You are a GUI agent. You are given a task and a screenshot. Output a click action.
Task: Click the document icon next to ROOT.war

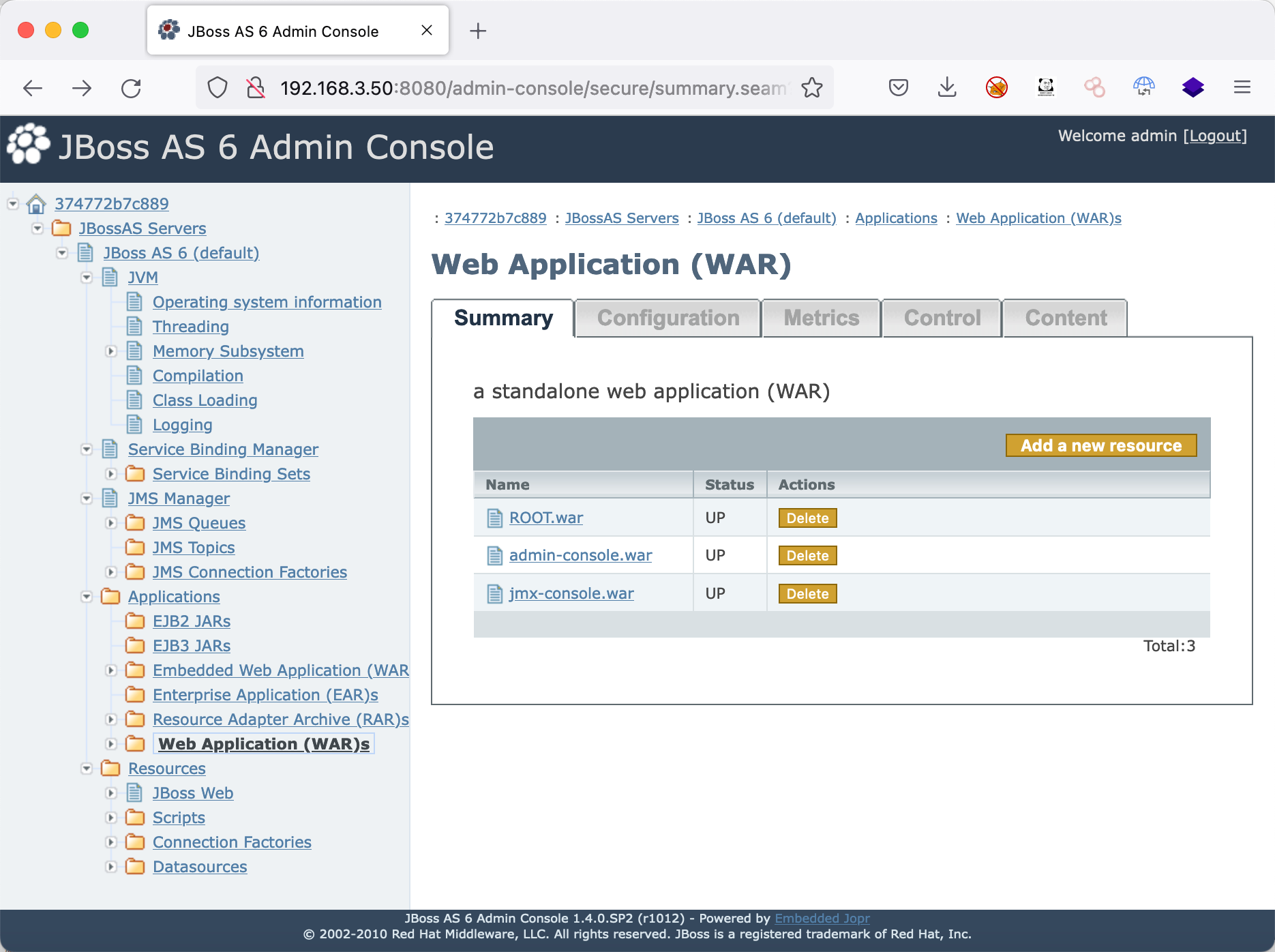pyautogui.click(x=495, y=518)
